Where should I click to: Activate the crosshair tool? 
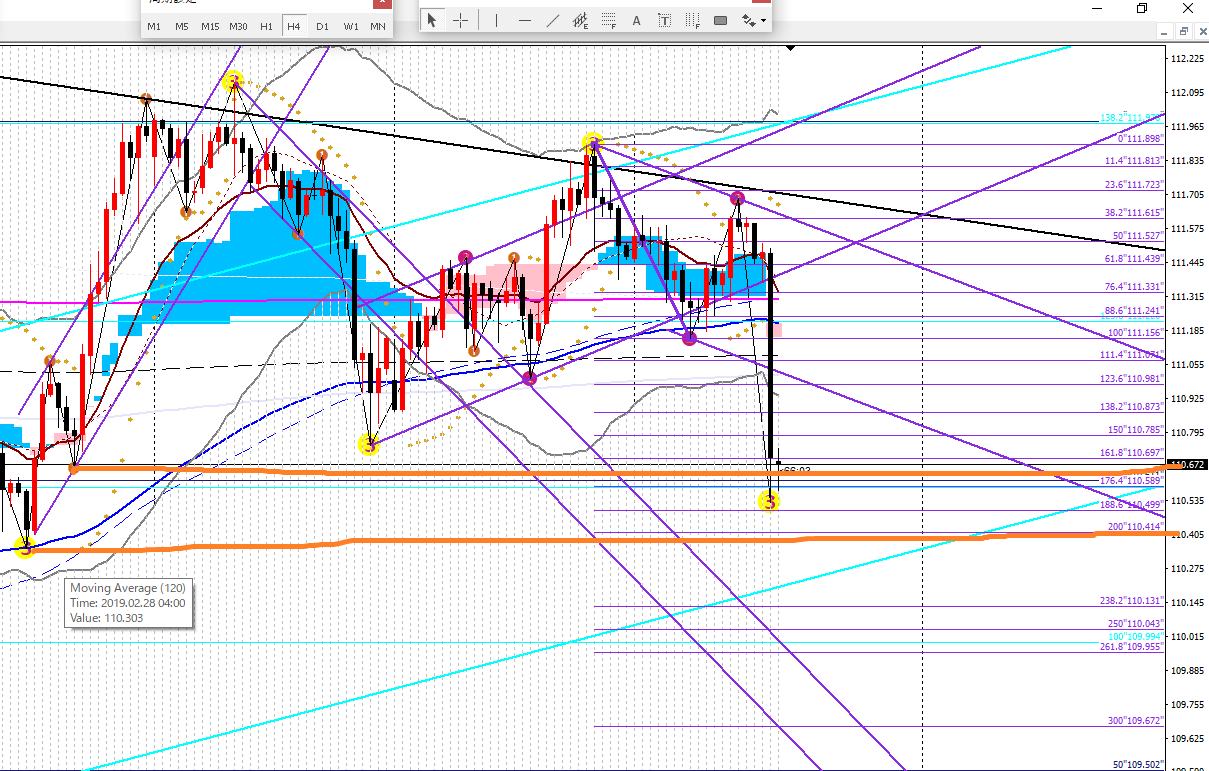click(x=460, y=20)
